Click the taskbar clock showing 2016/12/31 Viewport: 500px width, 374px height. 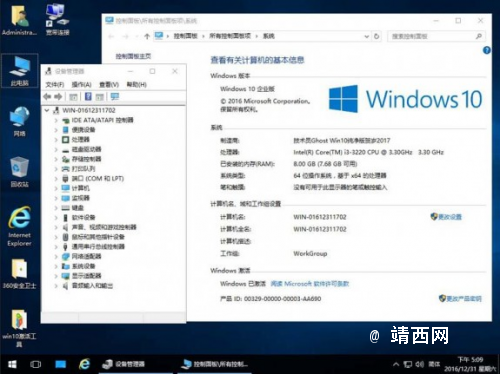(x=470, y=364)
